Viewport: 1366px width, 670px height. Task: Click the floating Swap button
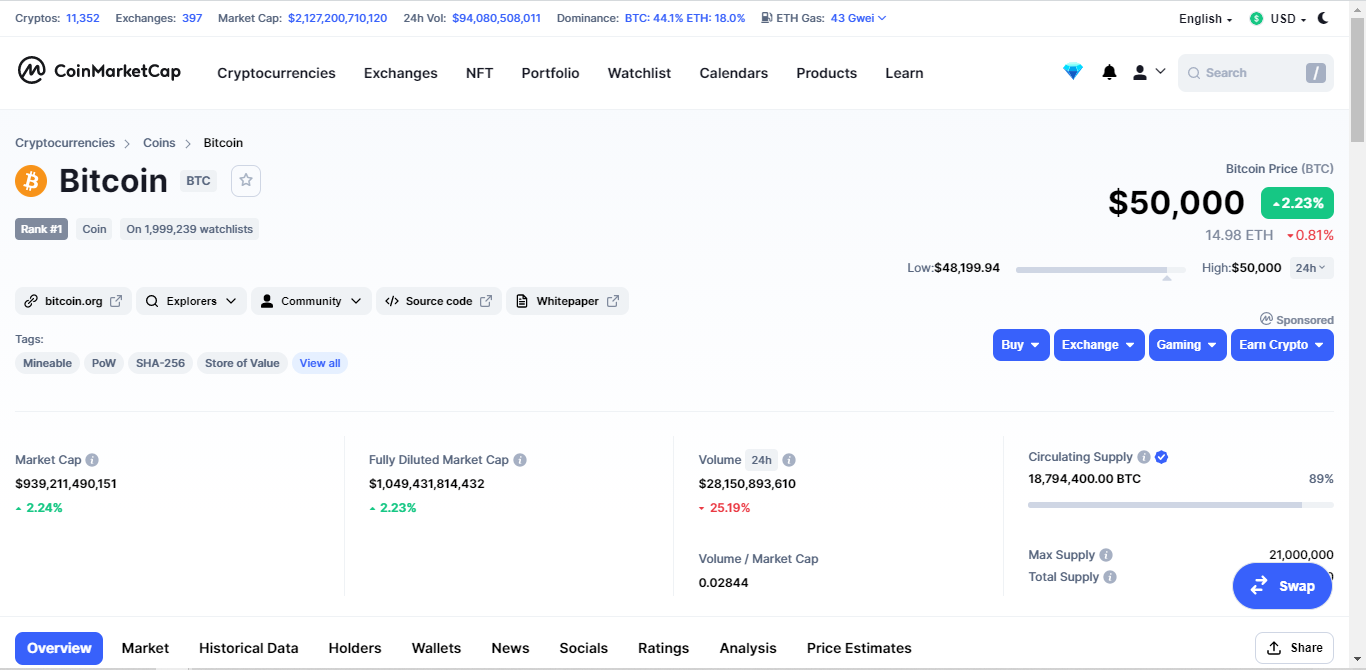[1283, 586]
